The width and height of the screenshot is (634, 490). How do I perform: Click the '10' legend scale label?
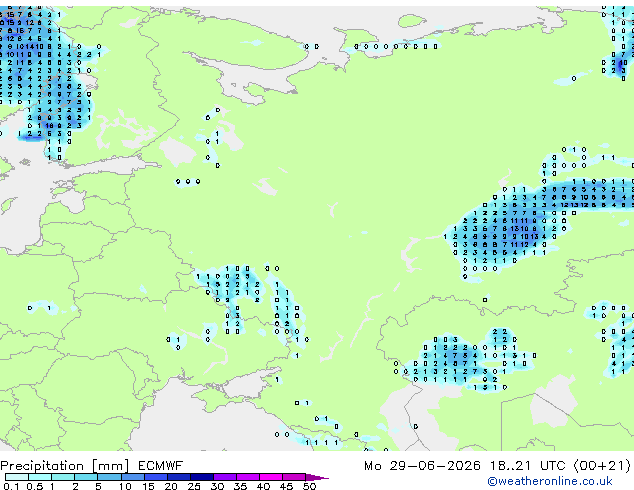pos(125,486)
